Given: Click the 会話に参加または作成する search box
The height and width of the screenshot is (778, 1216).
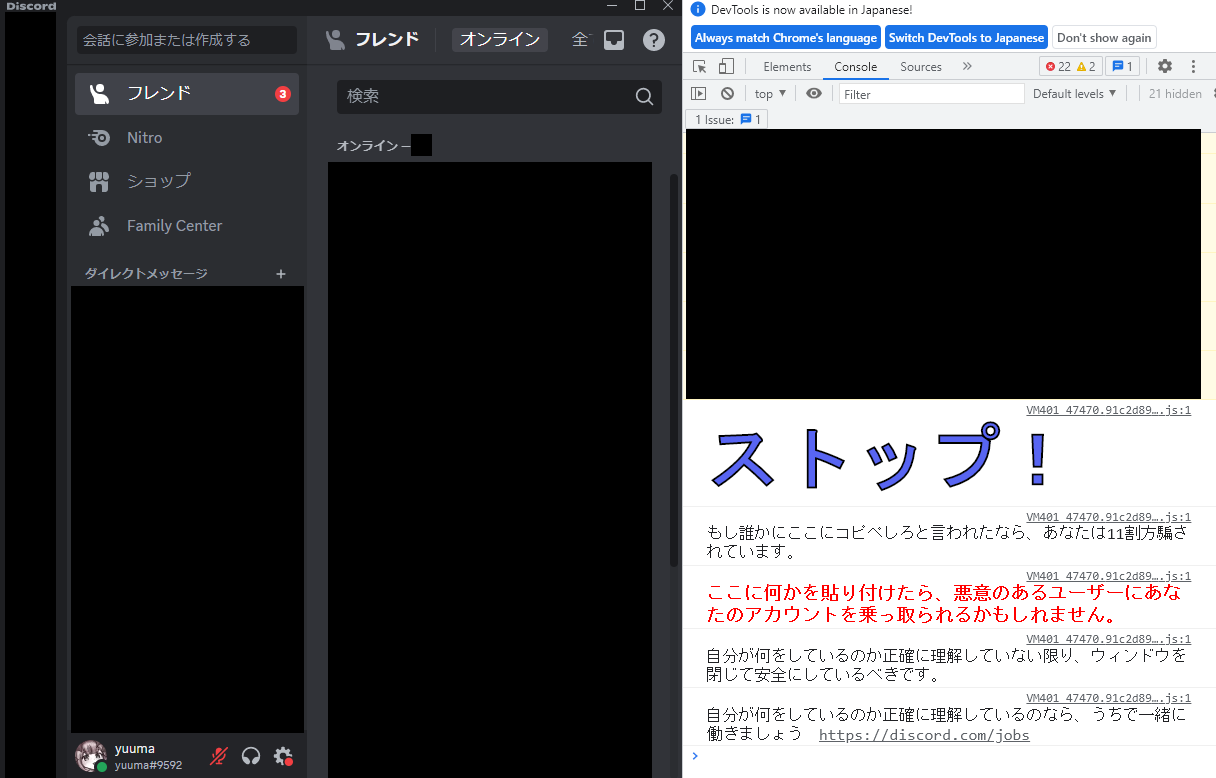Looking at the screenshot, I should coord(187,40).
